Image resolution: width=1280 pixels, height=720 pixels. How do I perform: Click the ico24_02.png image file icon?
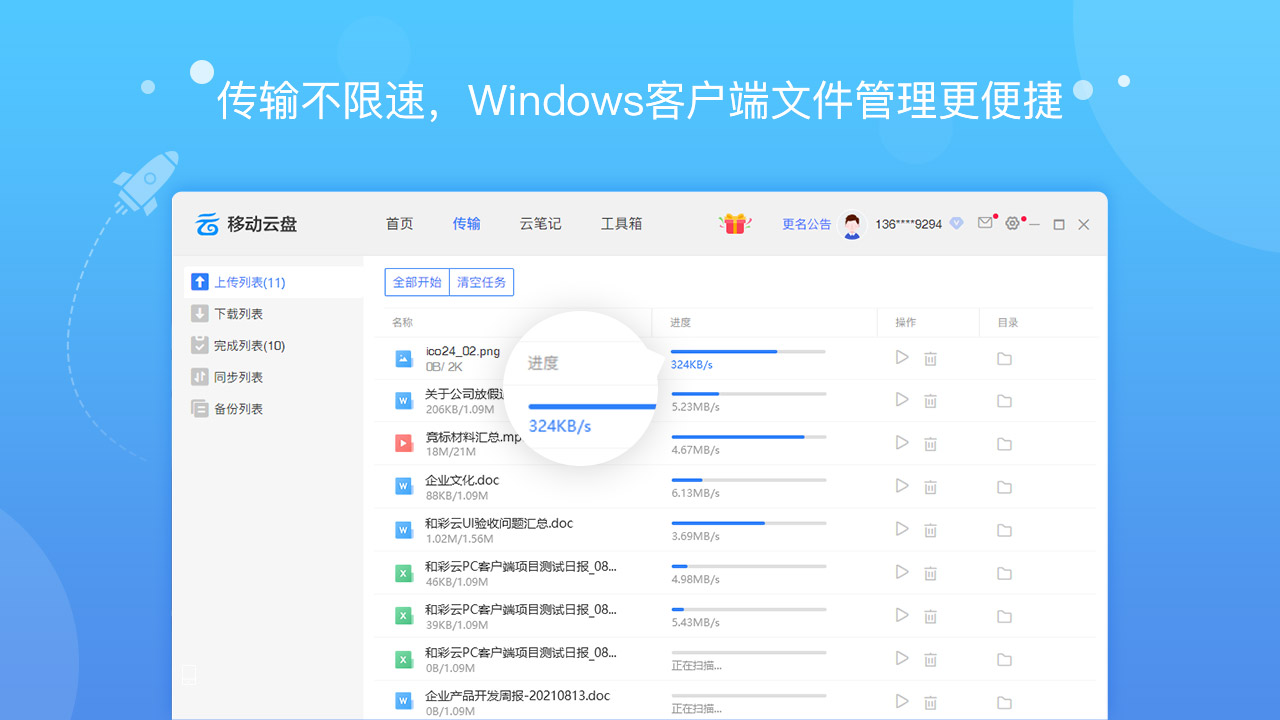click(x=404, y=358)
